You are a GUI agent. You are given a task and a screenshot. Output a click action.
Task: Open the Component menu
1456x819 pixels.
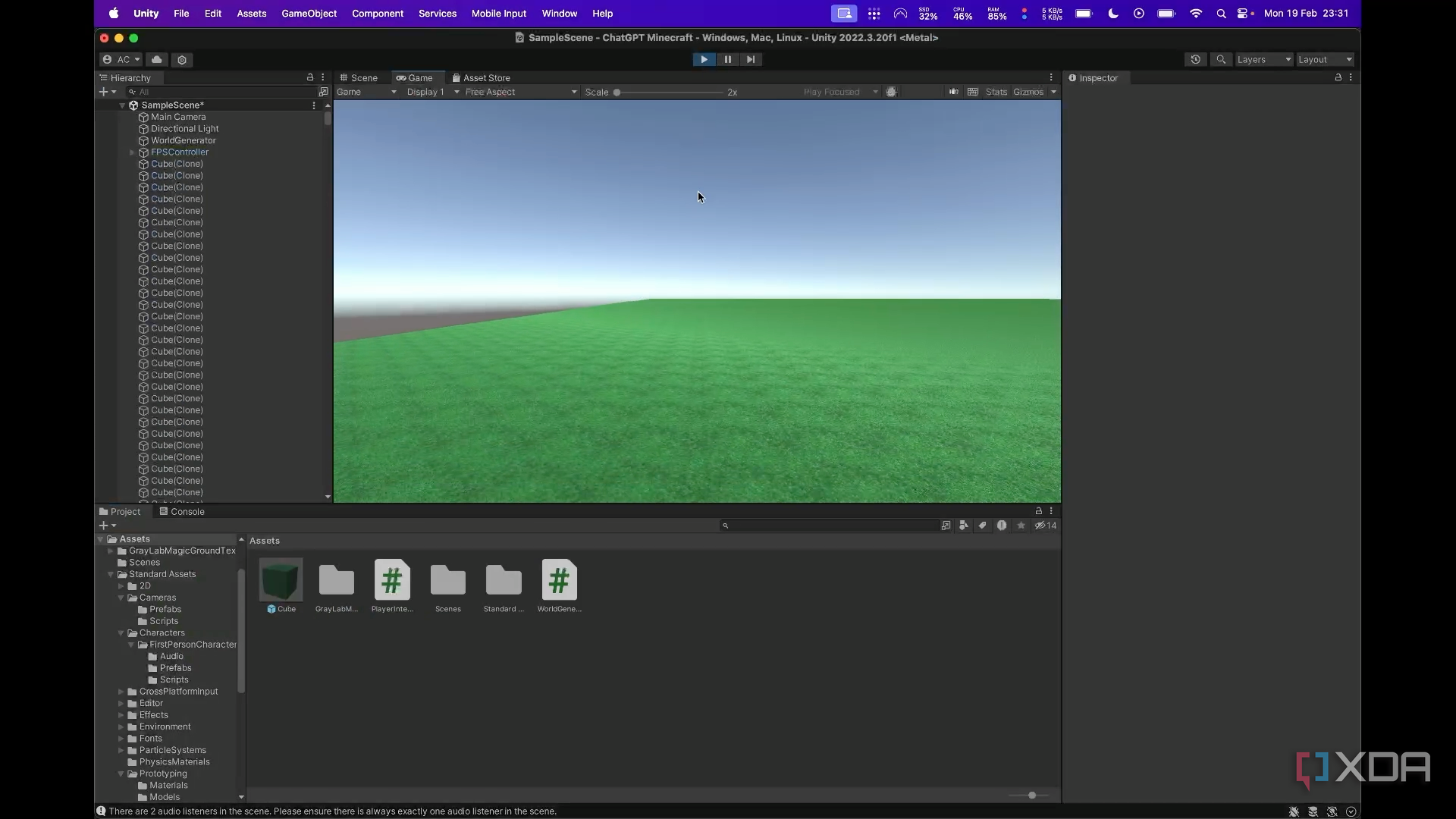(378, 14)
